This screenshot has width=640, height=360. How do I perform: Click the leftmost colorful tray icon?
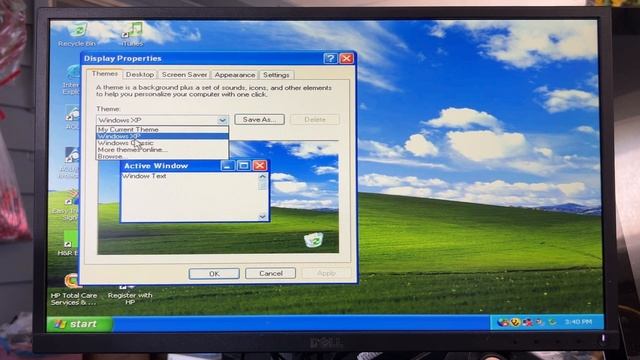[x=503, y=322]
